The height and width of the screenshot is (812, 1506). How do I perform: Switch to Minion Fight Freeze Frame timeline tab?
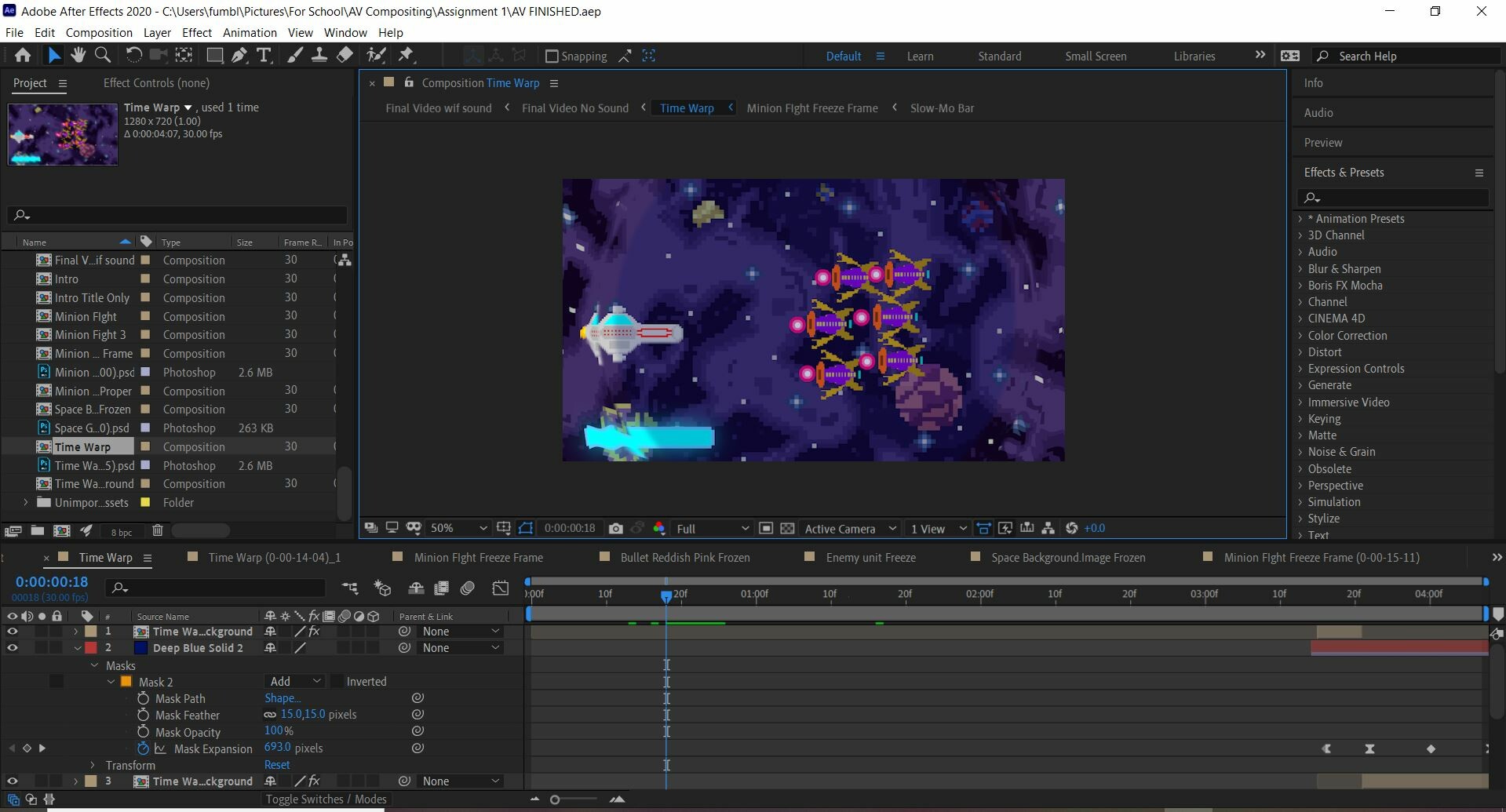(x=478, y=557)
